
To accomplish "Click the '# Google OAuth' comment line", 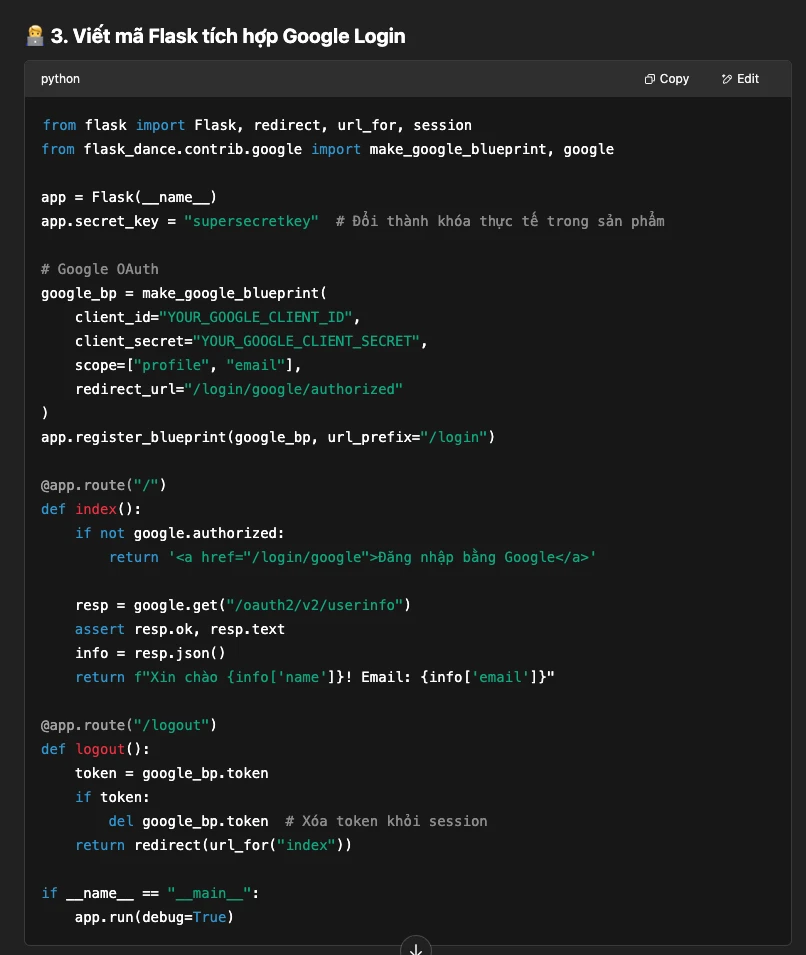I will [100, 269].
